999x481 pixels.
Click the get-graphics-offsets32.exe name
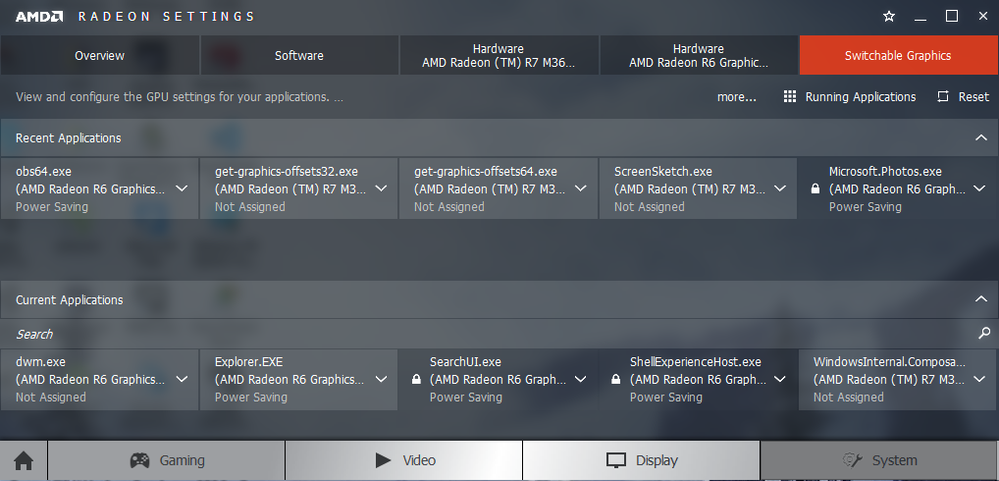pos(286,171)
